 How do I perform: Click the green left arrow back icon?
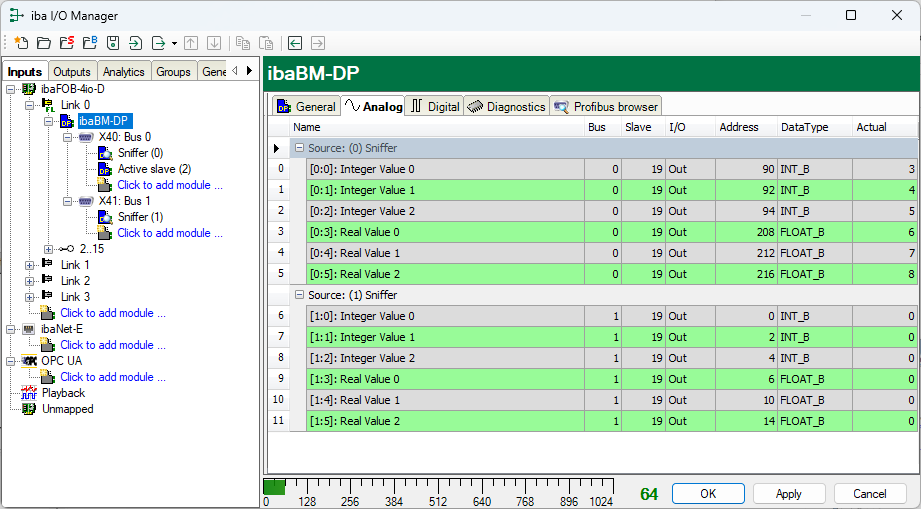295,43
